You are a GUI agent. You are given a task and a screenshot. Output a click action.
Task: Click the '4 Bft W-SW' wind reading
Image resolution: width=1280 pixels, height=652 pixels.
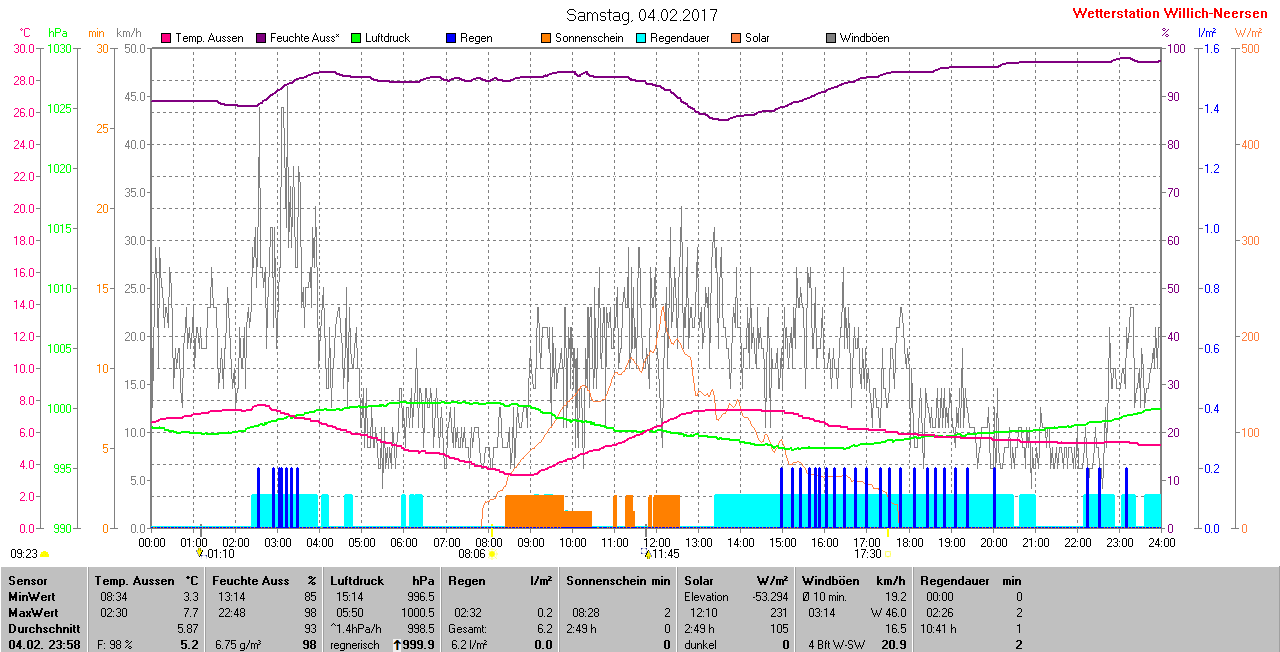pos(836,644)
